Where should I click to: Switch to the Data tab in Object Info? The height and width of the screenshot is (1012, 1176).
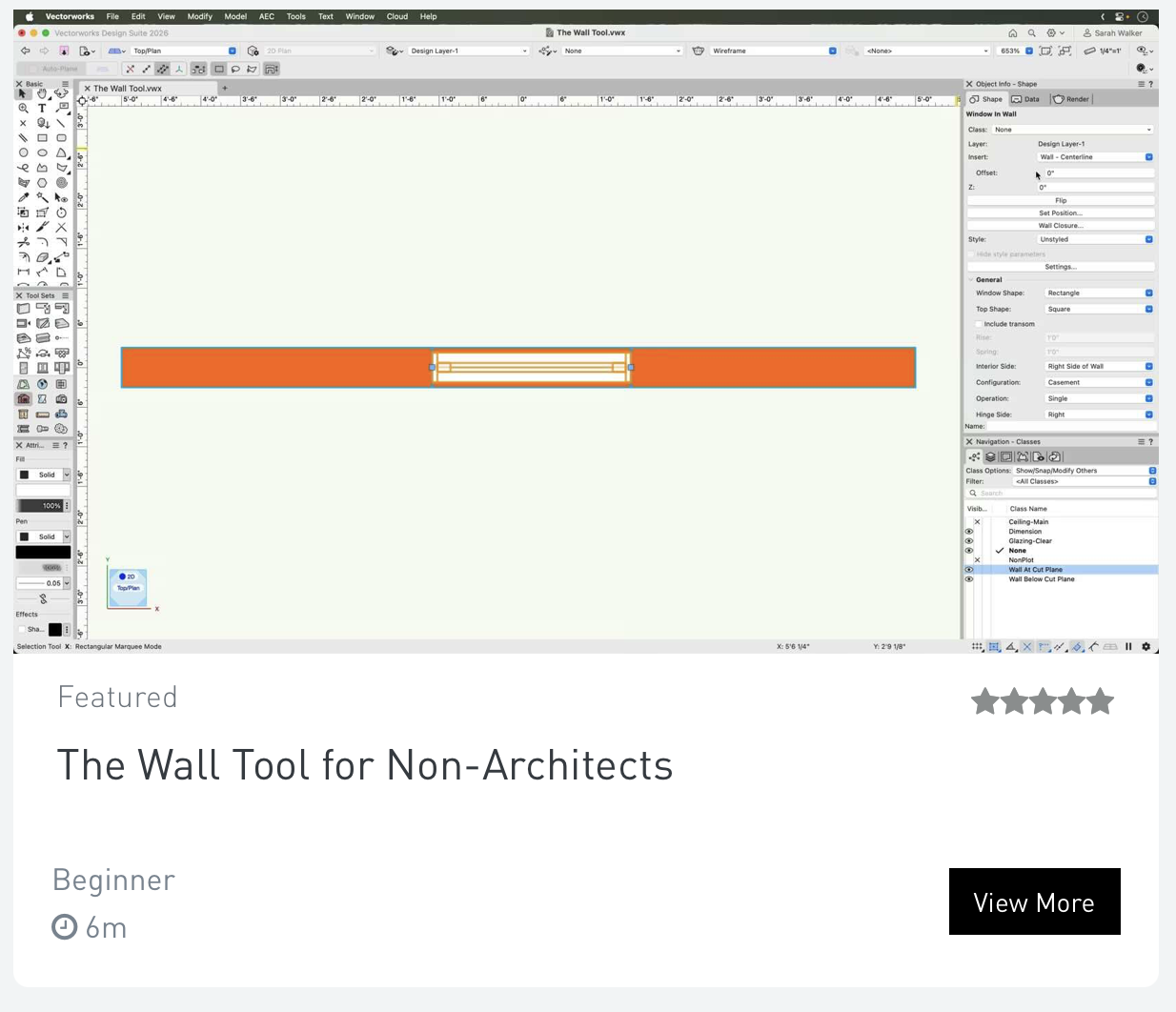[x=1025, y=98]
